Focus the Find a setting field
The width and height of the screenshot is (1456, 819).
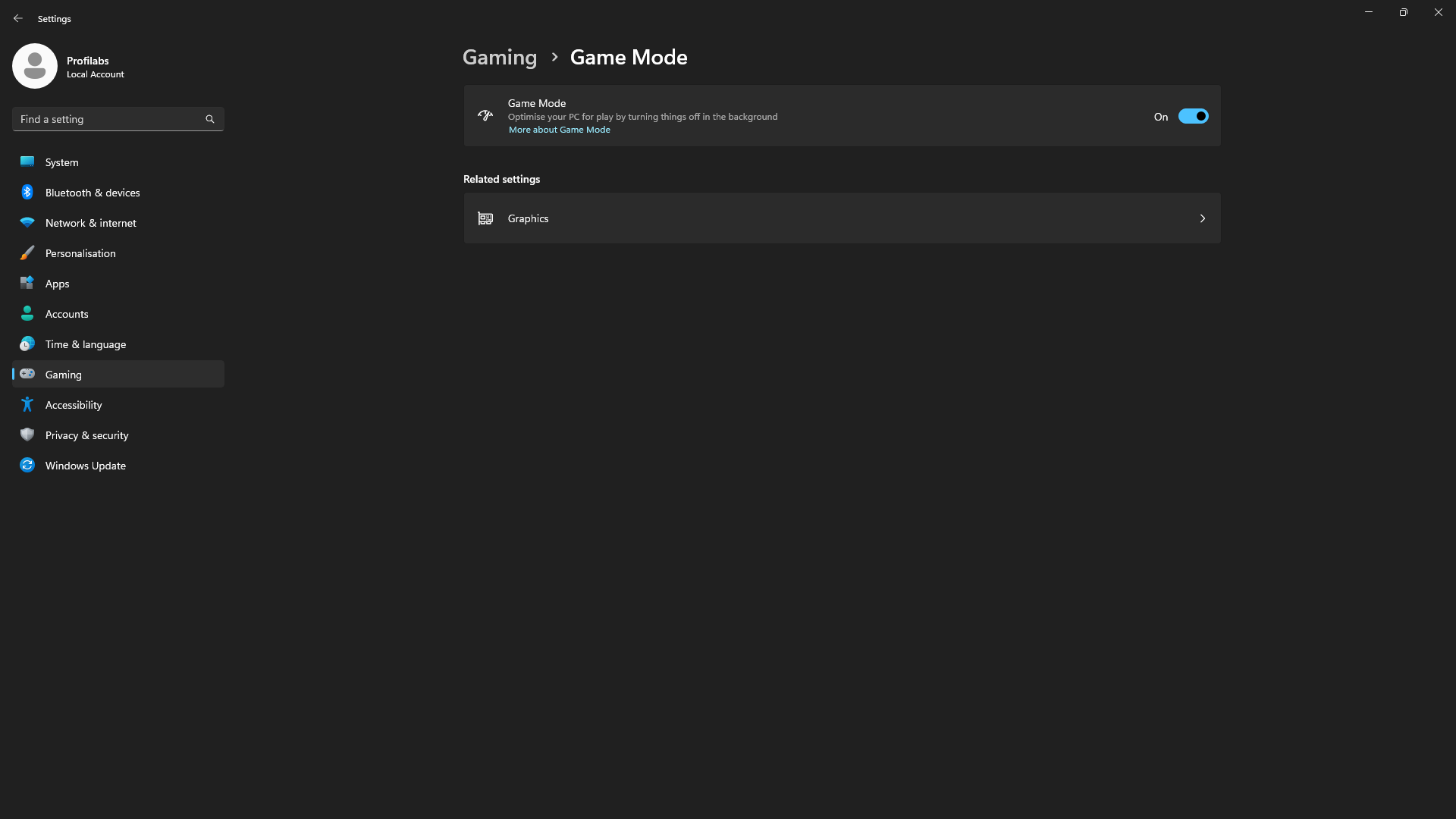coord(118,119)
